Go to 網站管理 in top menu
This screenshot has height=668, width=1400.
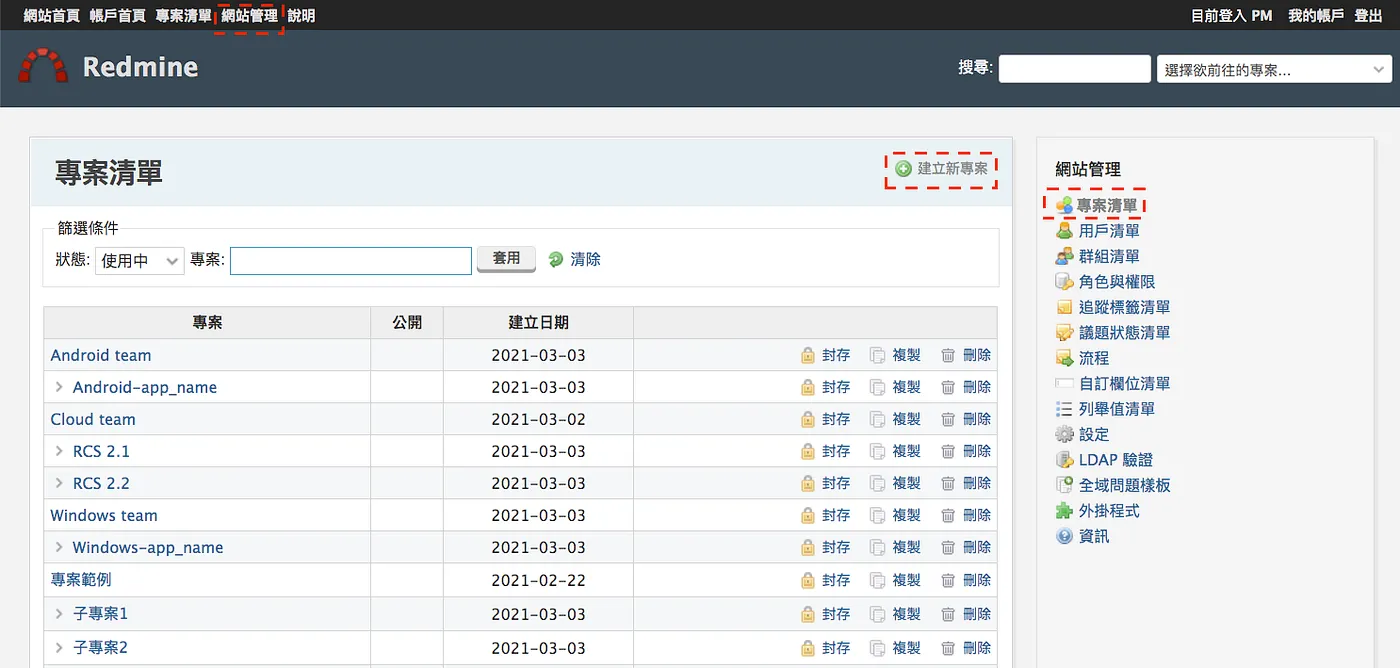point(250,16)
